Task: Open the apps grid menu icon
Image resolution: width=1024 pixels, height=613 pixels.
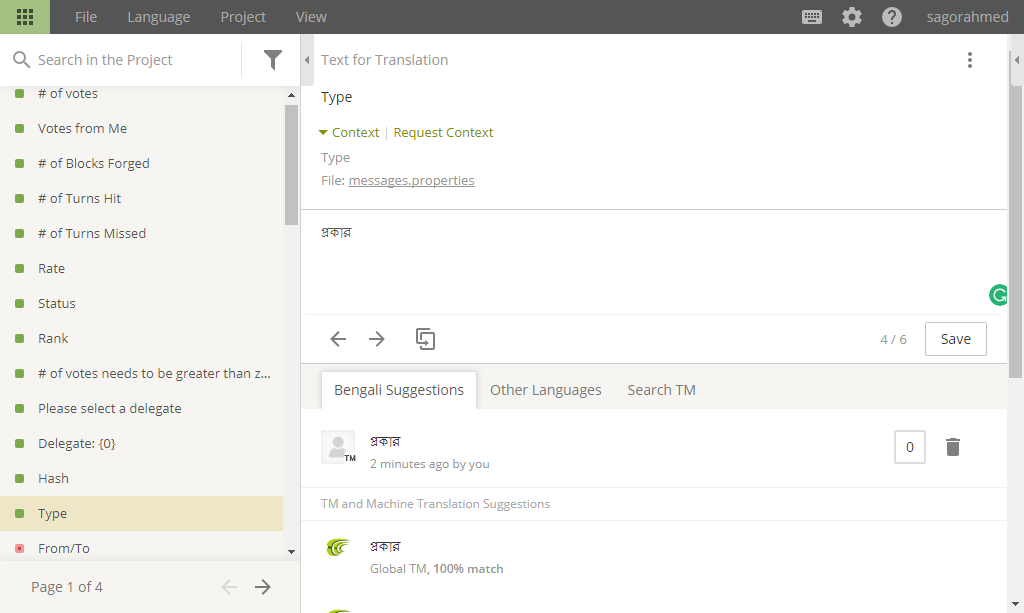Action: click(25, 17)
